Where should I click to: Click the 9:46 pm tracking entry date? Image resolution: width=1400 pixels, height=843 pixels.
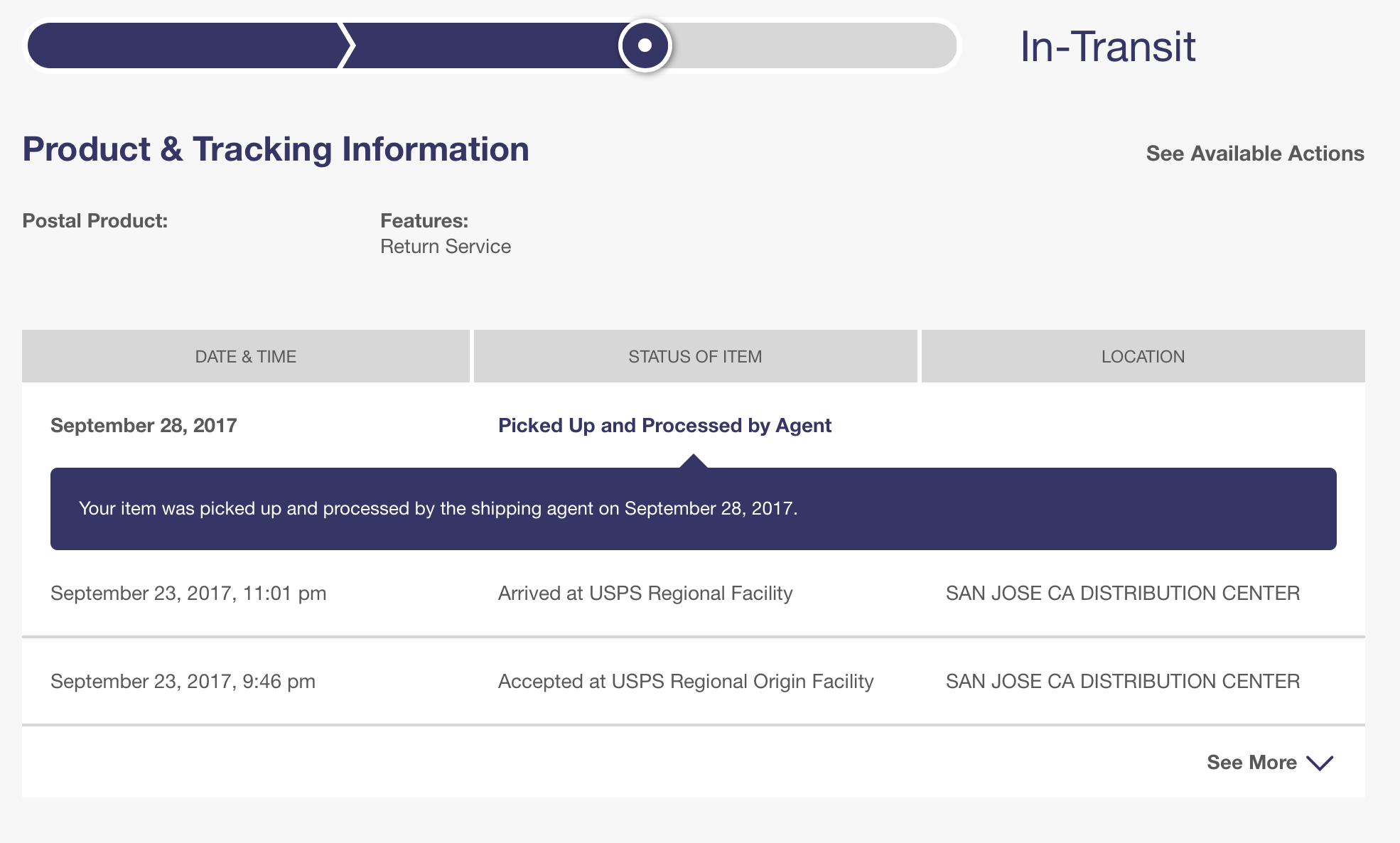[x=183, y=681]
